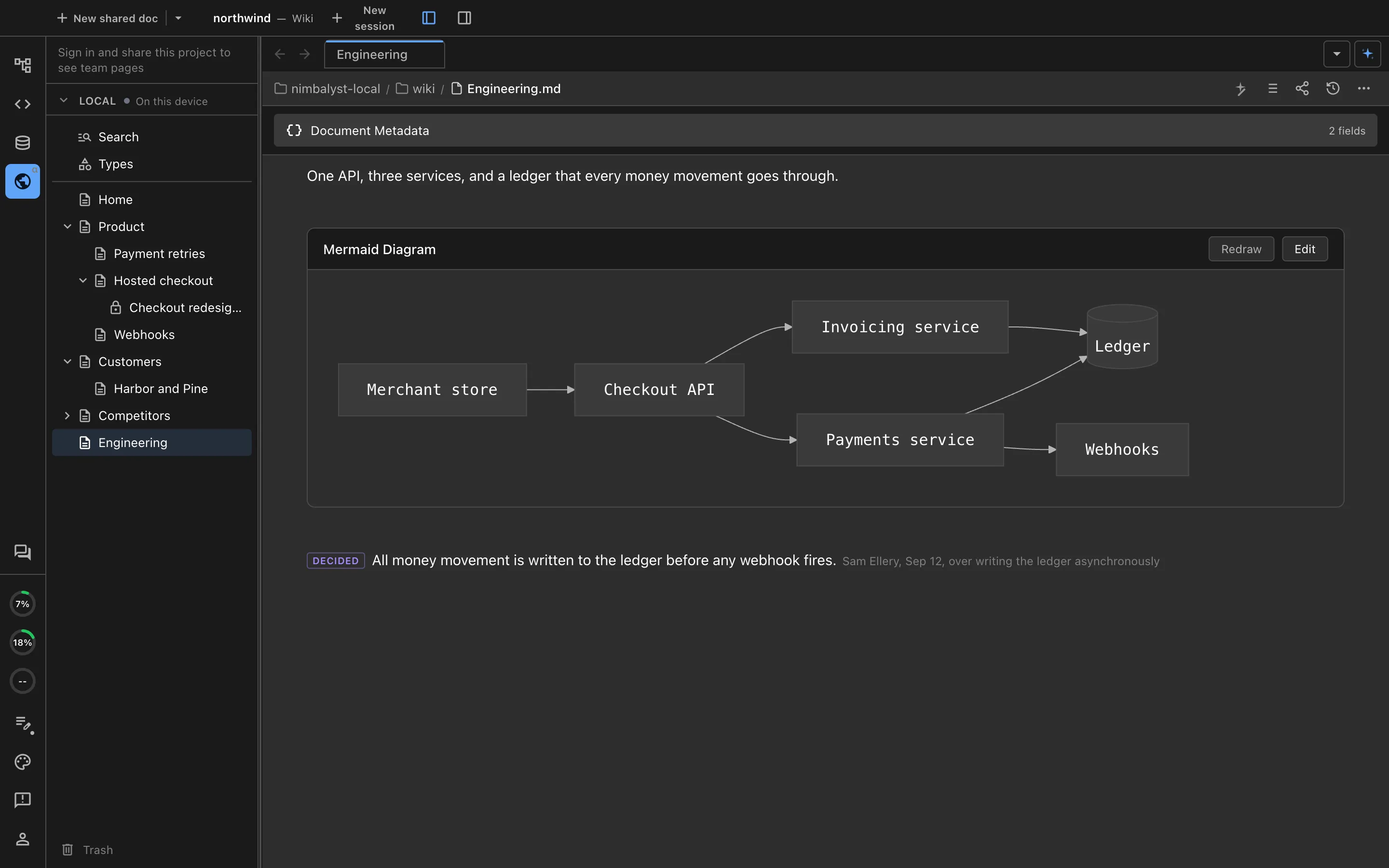Toggle the right sidebar panel layout
The image size is (1389, 868).
464,18
